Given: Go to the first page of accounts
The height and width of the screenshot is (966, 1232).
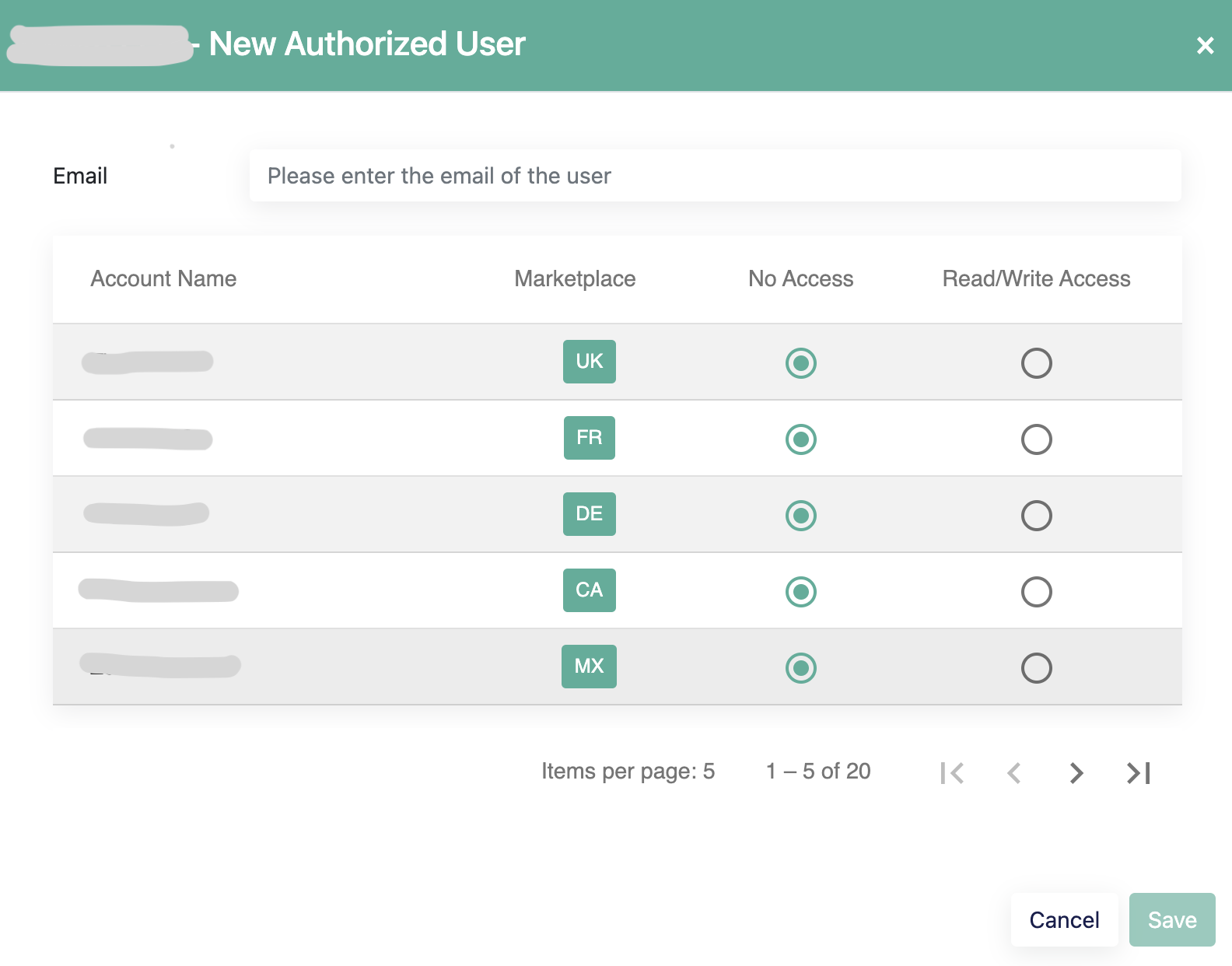Looking at the screenshot, I should (952, 773).
